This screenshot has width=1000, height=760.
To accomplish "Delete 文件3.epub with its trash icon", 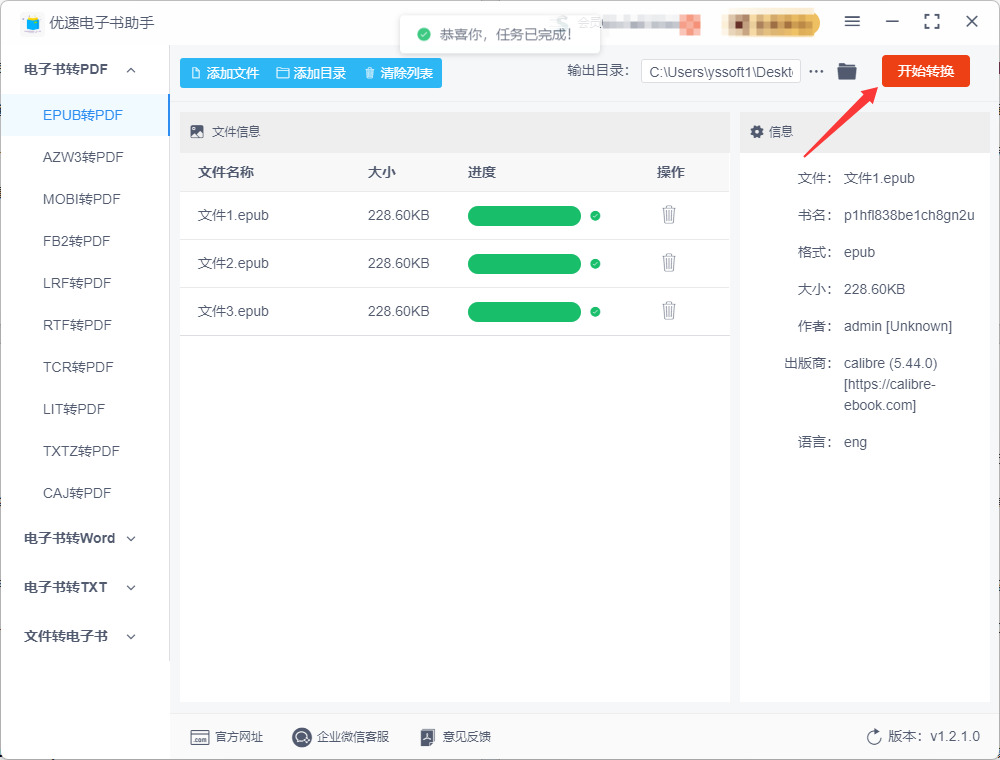I will click(x=668, y=311).
